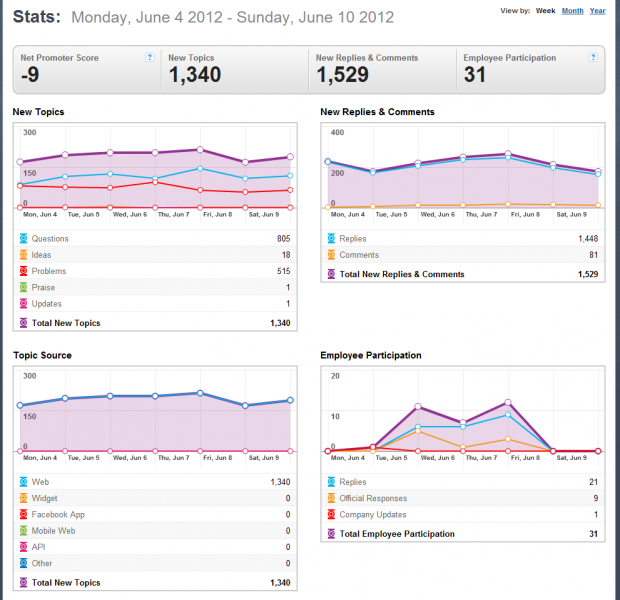
Task: Click the Comments row label
Action: pyautogui.click(x=359, y=255)
